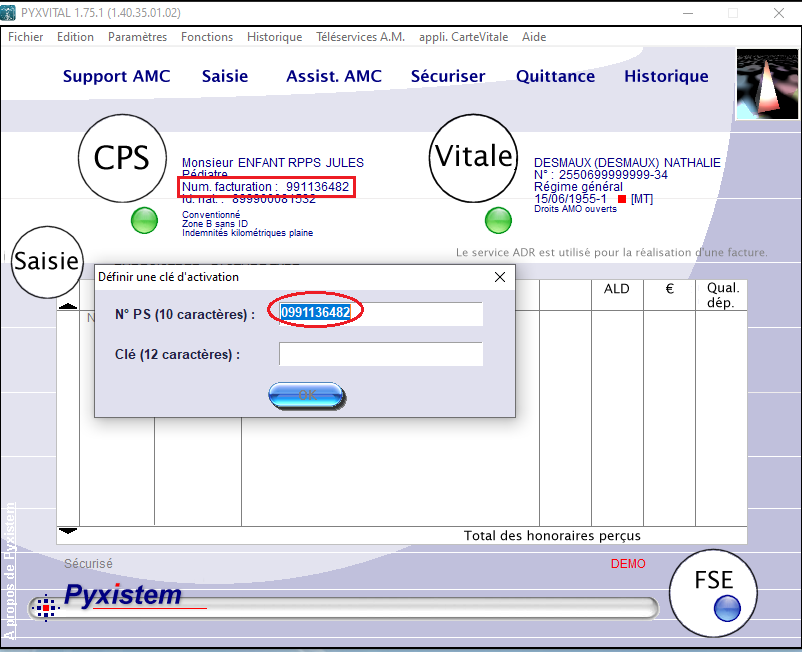
Task: Click the blue indicator inside FSE button
Action: coord(727,609)
